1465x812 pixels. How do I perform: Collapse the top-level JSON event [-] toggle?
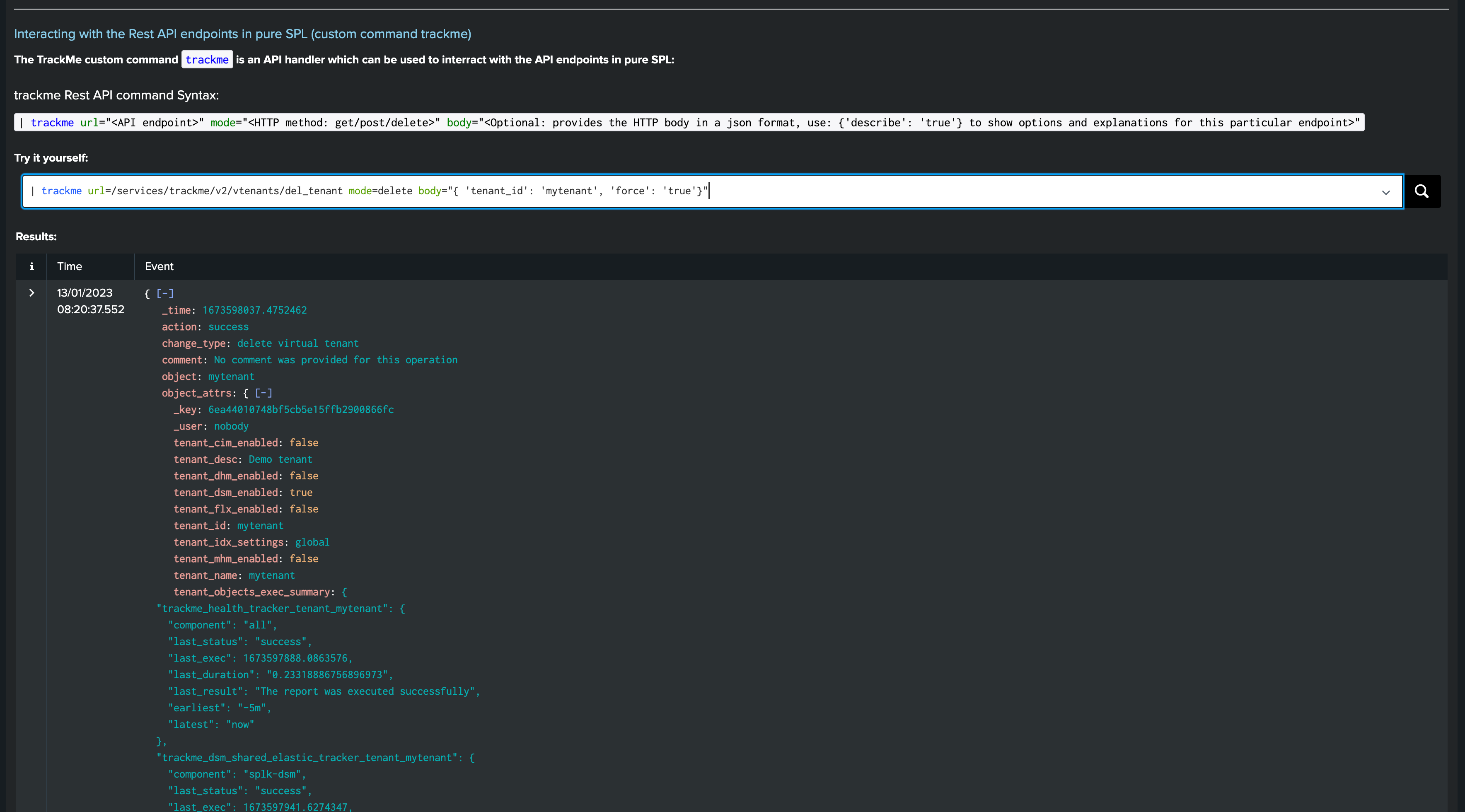pos(165,293)
